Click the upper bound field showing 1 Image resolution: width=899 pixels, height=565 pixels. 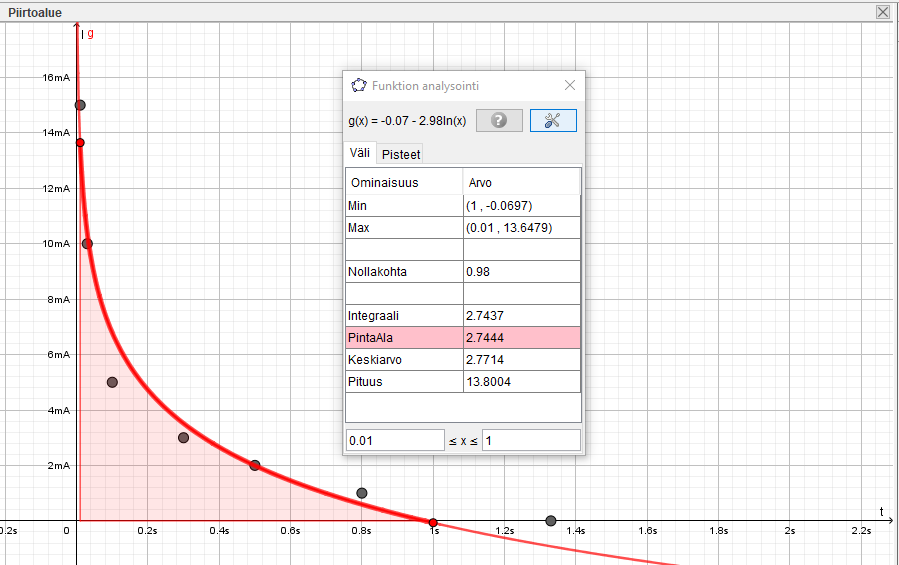(530, 440)
